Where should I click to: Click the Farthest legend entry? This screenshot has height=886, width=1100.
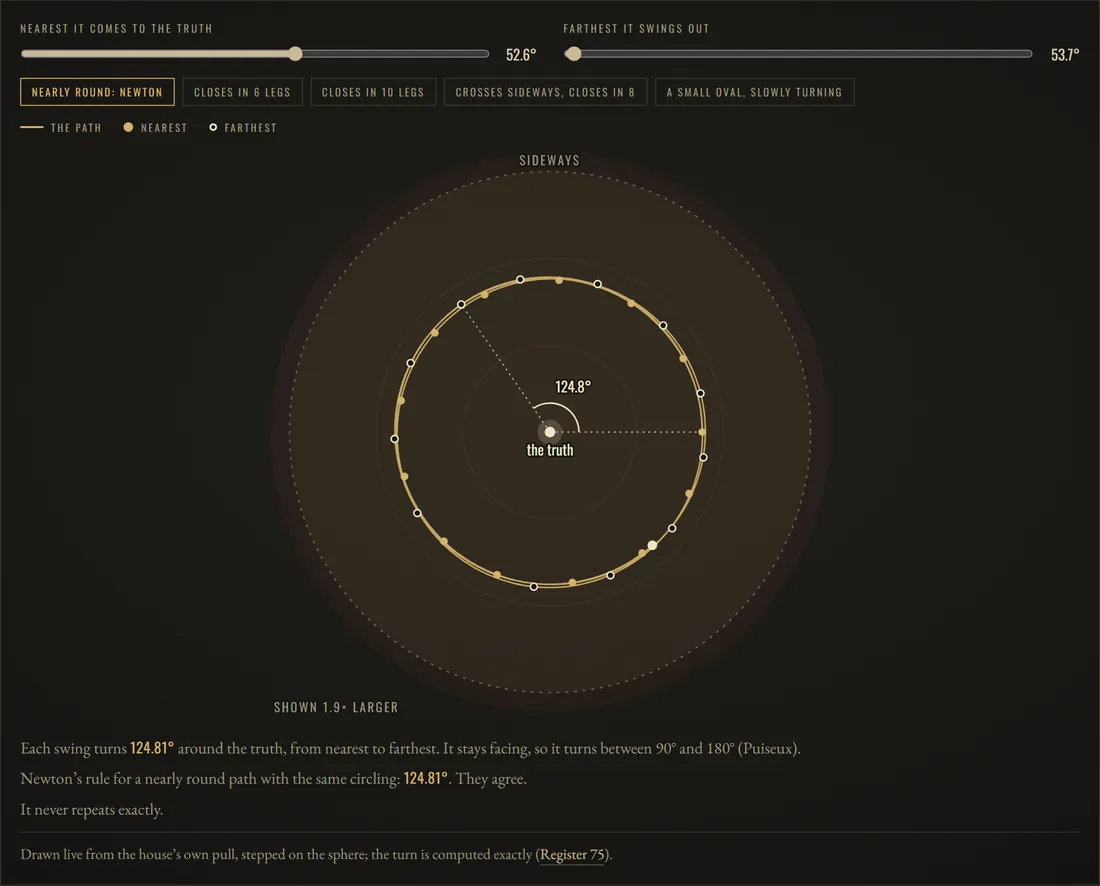tap(243, 128)
